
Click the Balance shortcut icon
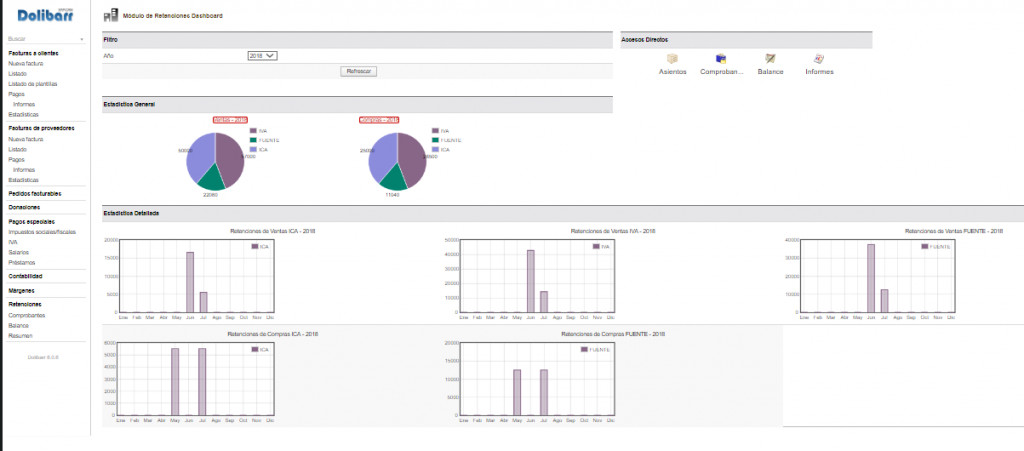click(770, 59)
